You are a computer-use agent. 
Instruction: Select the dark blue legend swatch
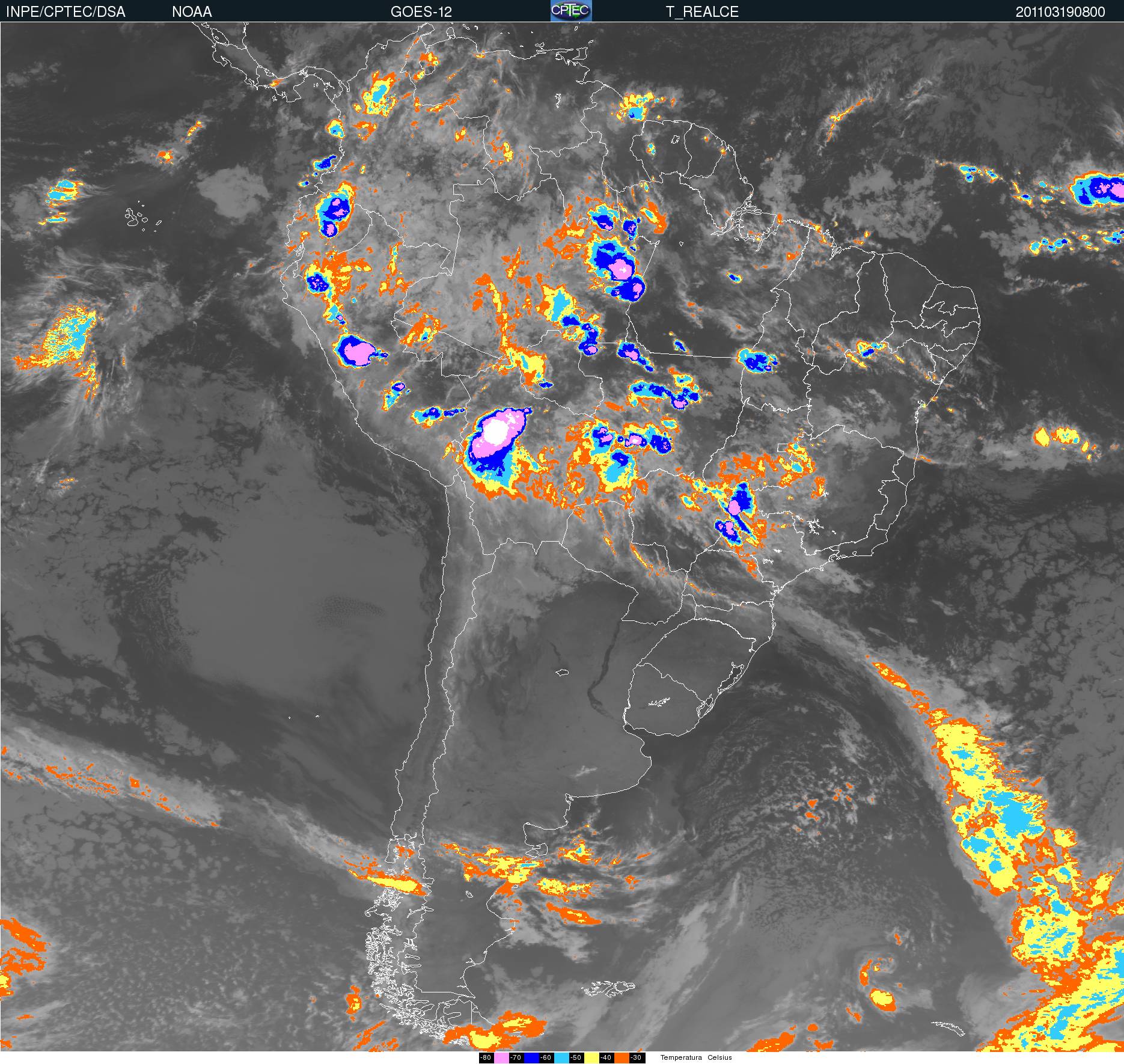click(531, 1057)
